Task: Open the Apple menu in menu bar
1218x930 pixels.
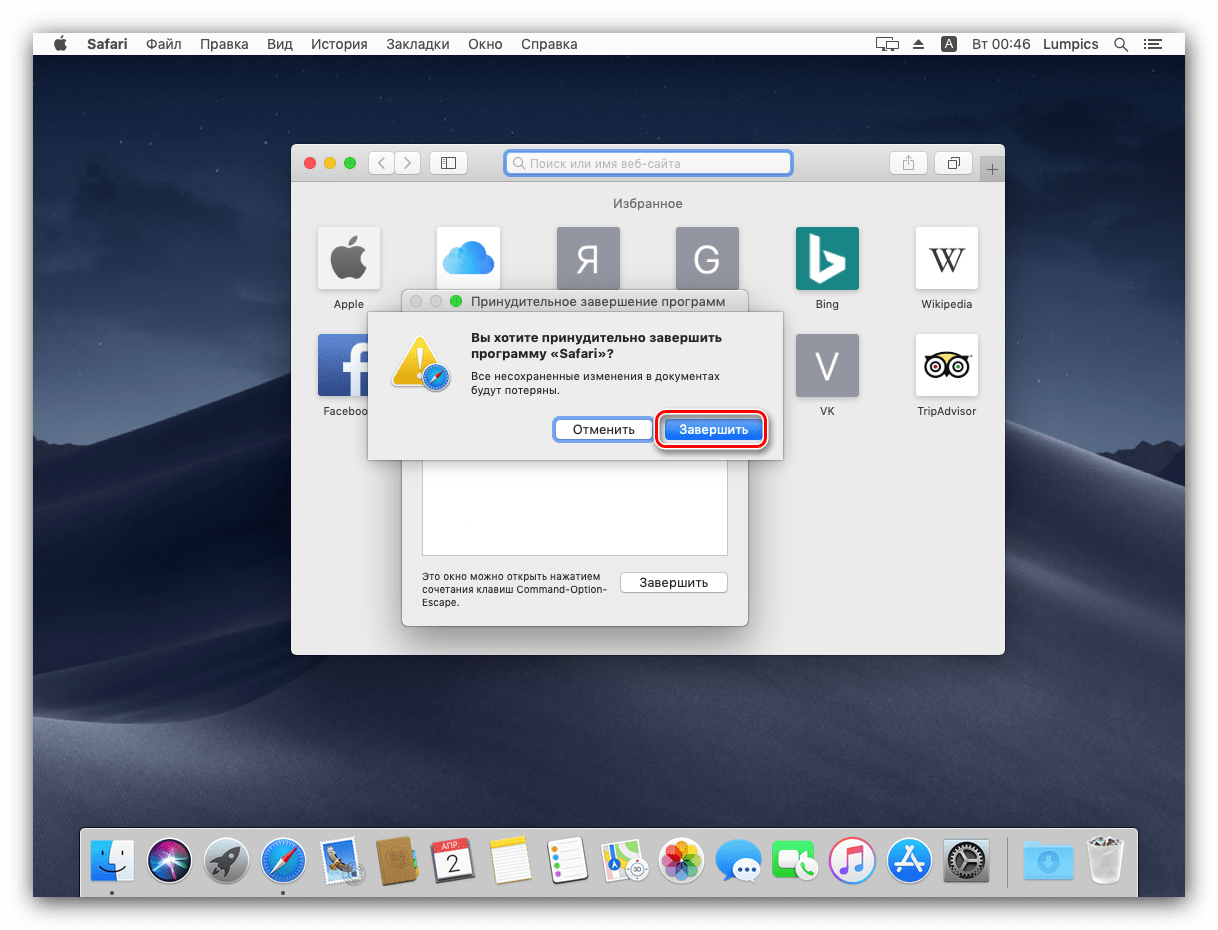Action: (60, 44)
